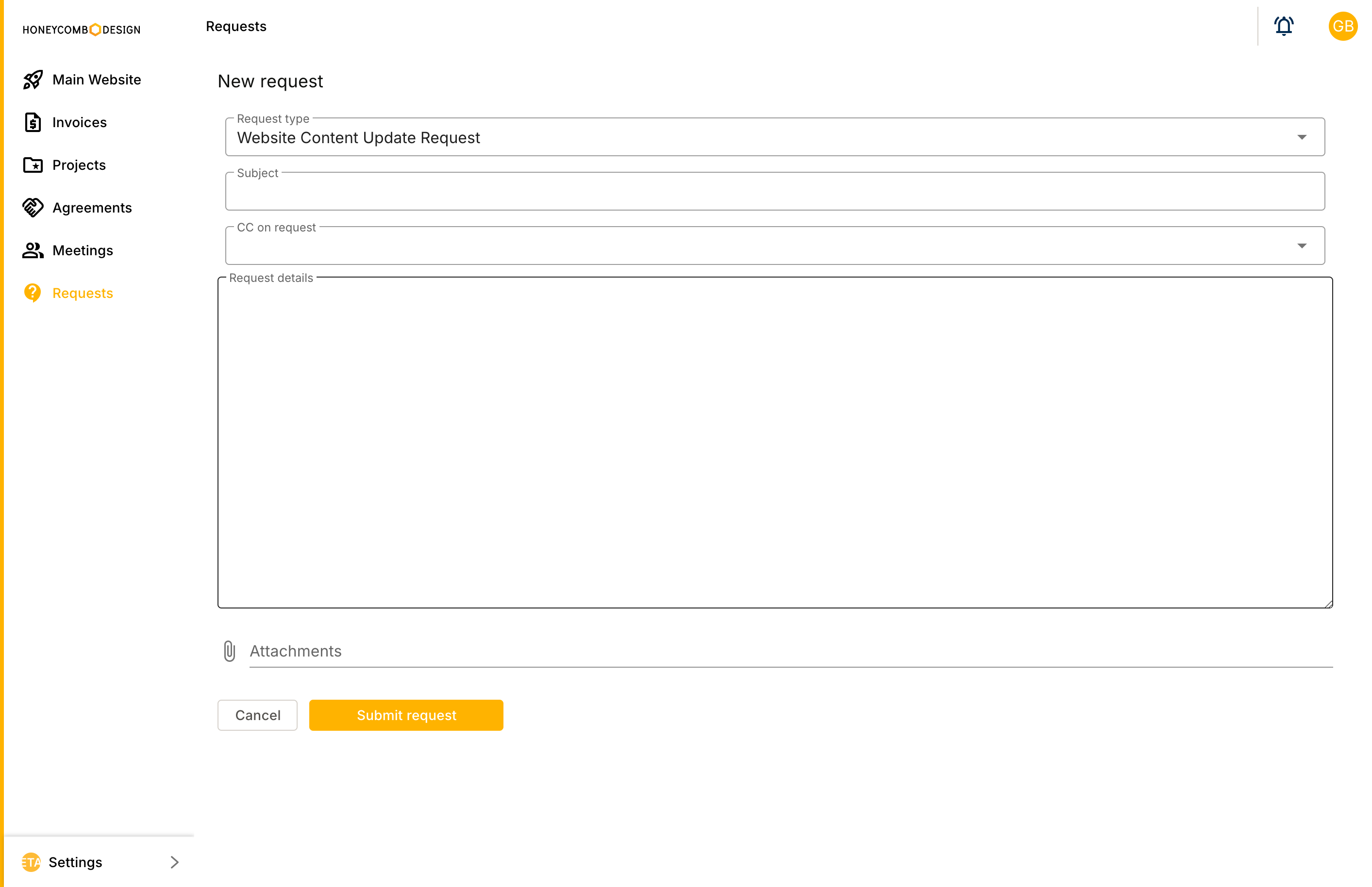The image size is (1372, 887).
Task: Click the Honeycomb Design logo
Action: click(x=81, y=30)
